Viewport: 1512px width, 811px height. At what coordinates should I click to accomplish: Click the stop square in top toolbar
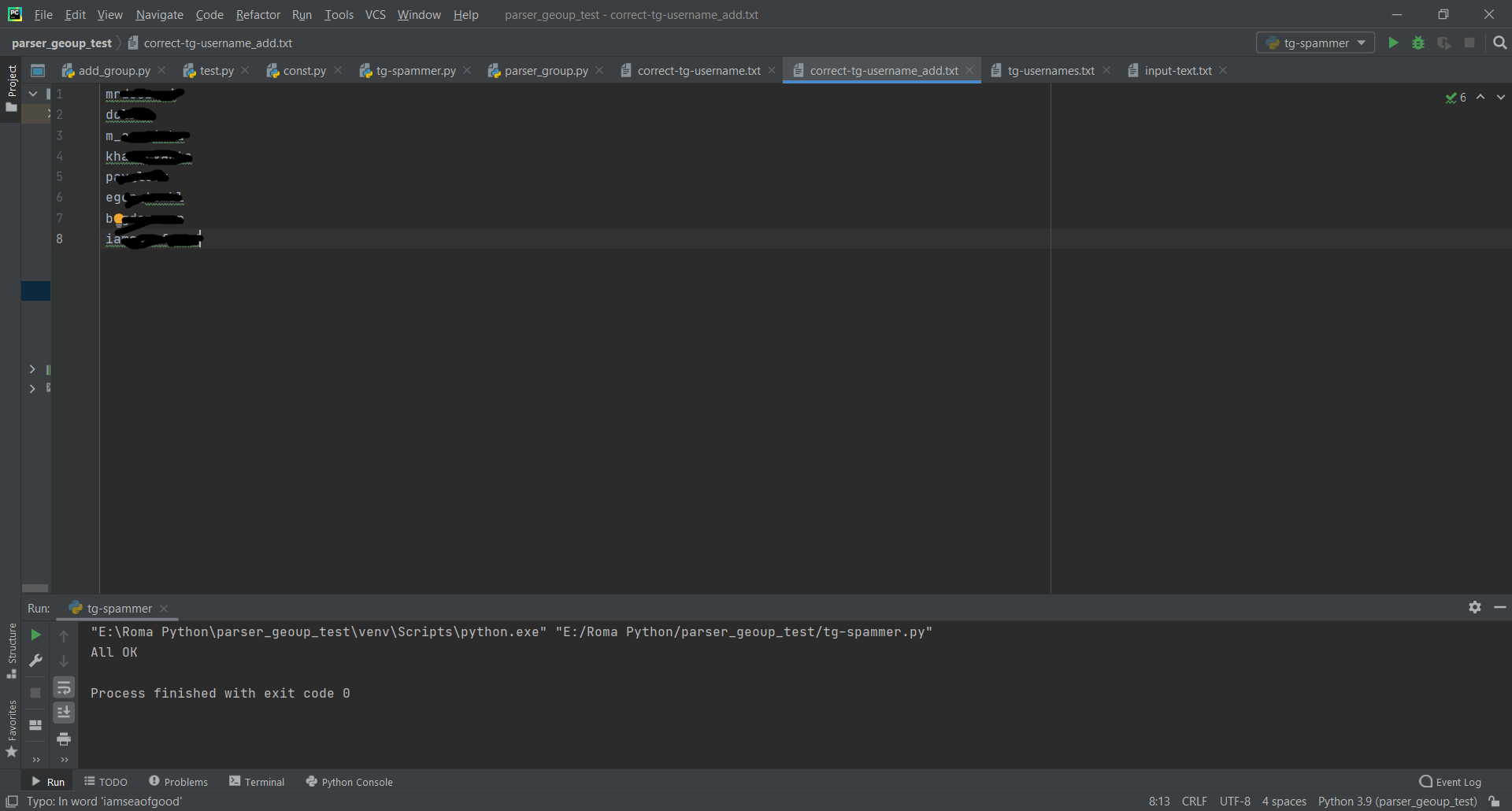(x=1469, y=43)
